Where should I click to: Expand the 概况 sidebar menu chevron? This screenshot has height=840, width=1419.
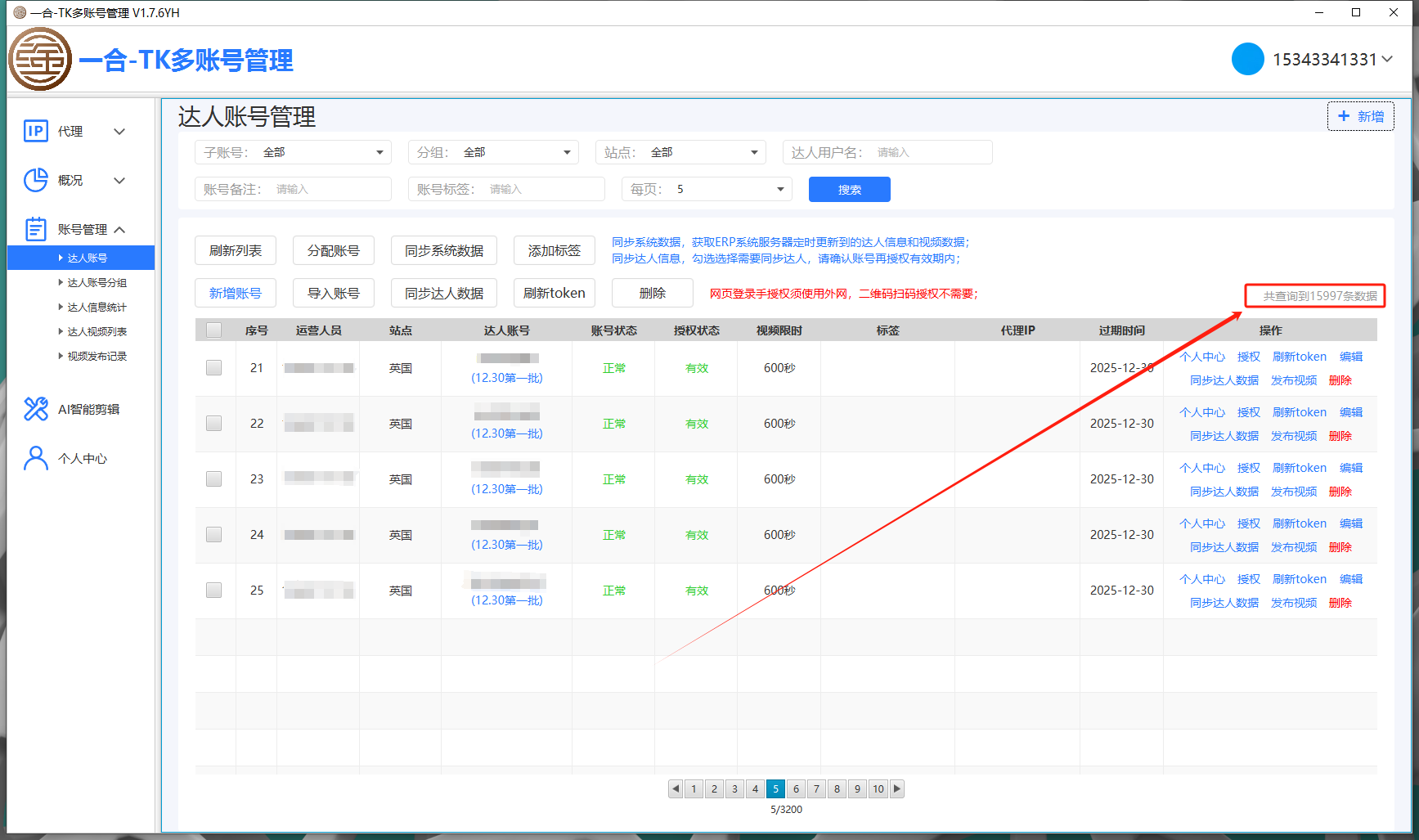click(119, 181)
